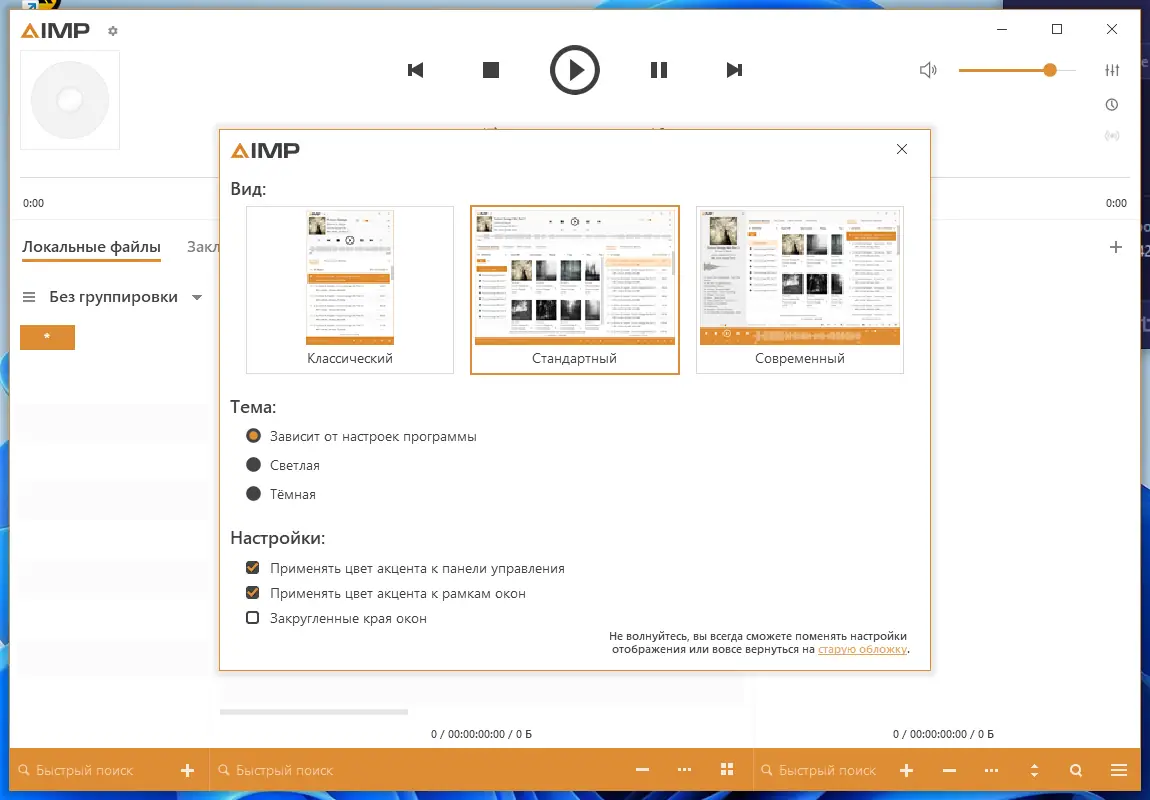Select the Классический view thumbnail
The width and height of the screenshot is (1150, 800).
[350, 290]
